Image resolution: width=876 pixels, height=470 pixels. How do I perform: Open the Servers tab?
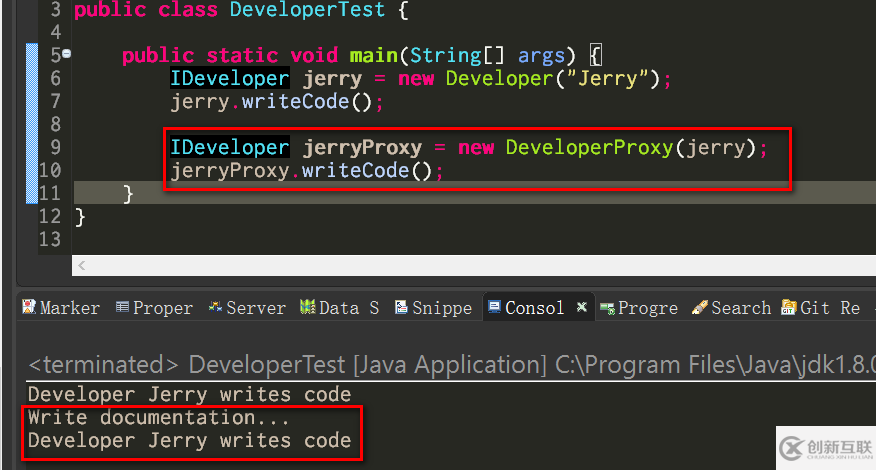point(247,307)
